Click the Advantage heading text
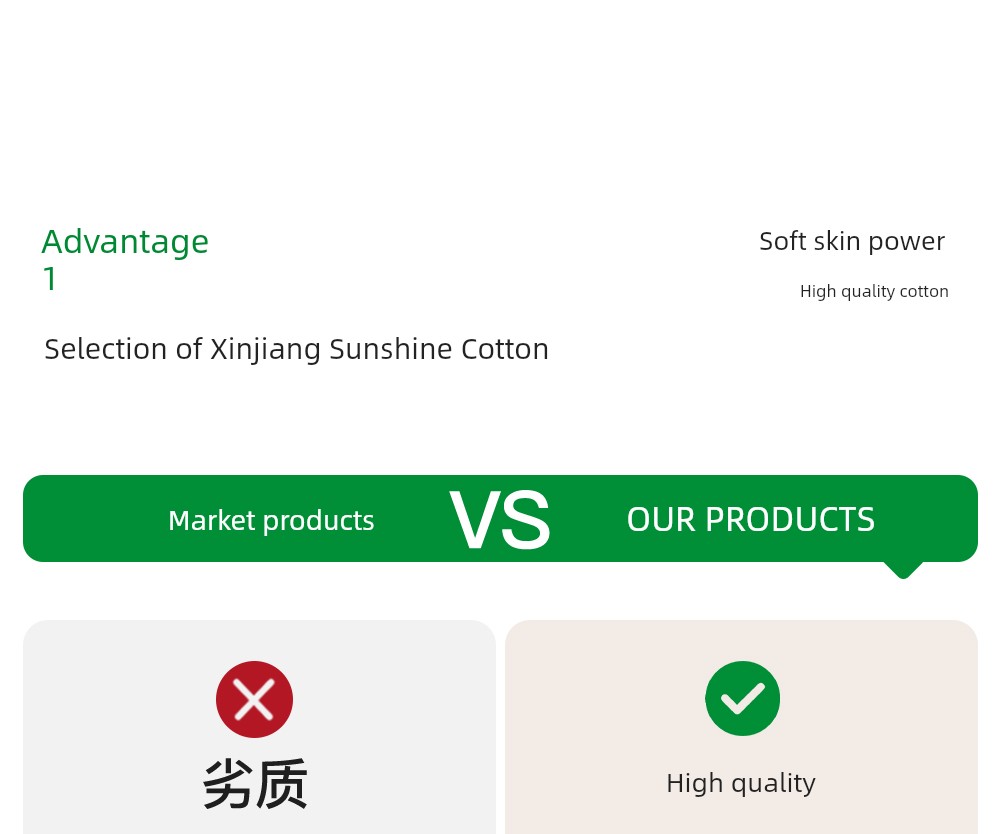Viewport: 1000px width, 834px height. click(125, 242)
